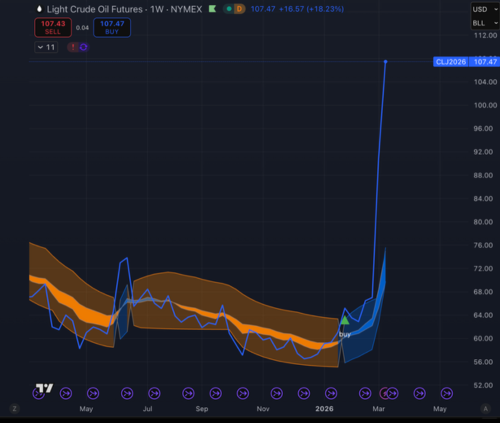Image resolution: width=500 pixels, height=423 pixels.
Task: Click the Mar time axis label
Action: click(379, 409)
